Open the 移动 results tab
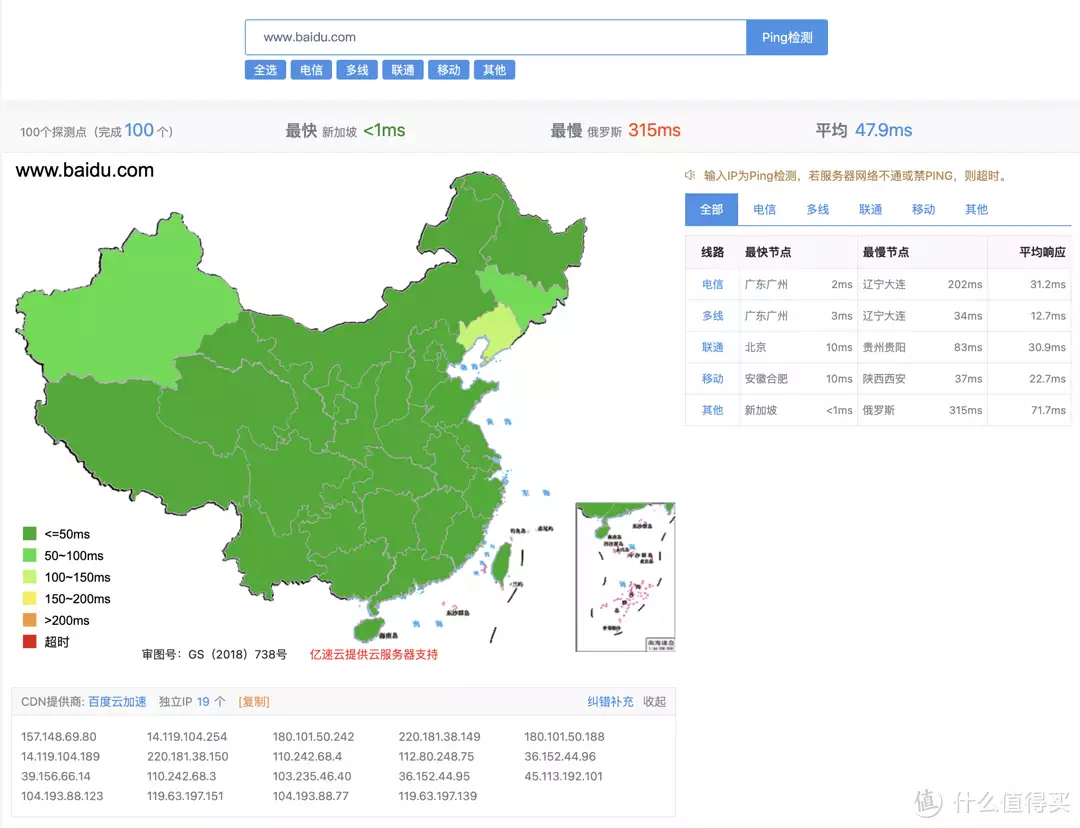1080x828 pixels. [x=923, y=209]
